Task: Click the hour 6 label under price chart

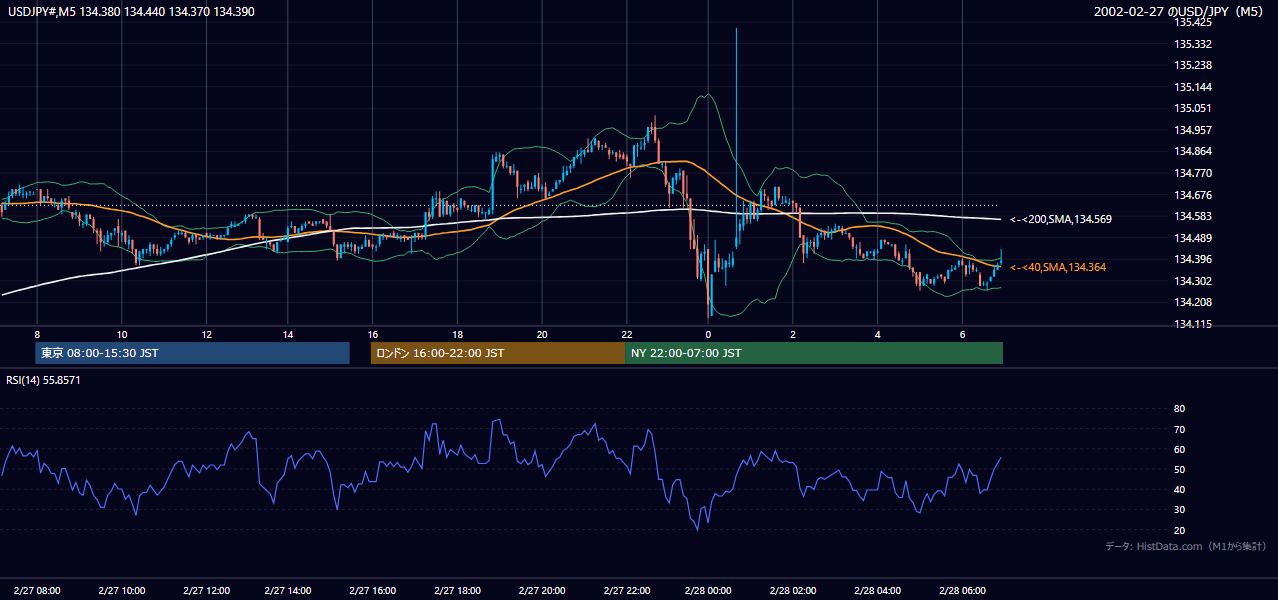Action: pyautogui.click(x=962, y=334)
